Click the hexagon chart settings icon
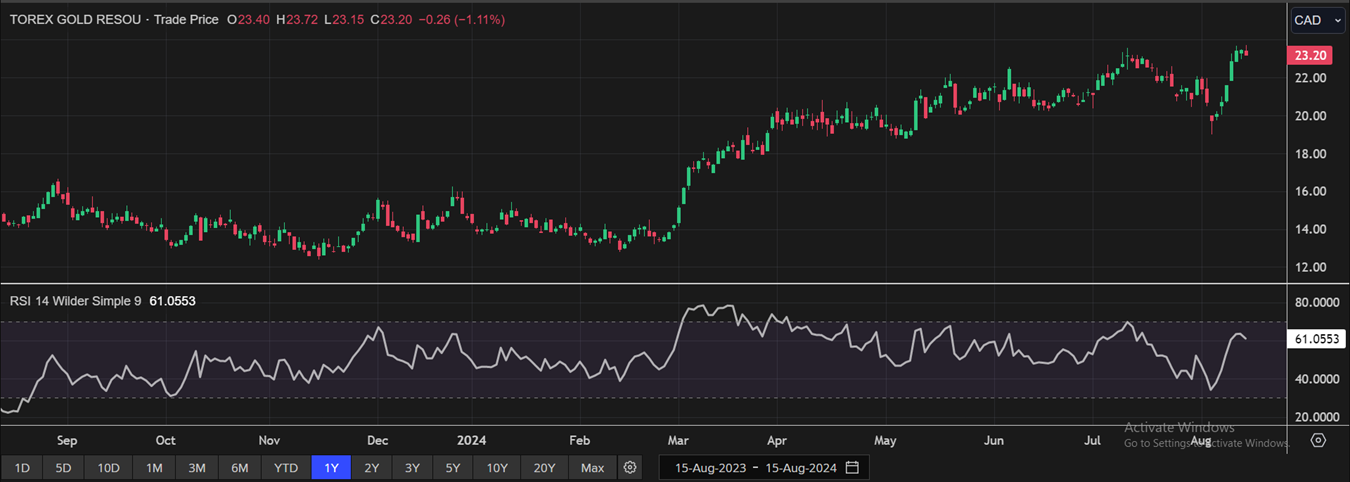The image size is (1350, 482). click(1318, 441)
